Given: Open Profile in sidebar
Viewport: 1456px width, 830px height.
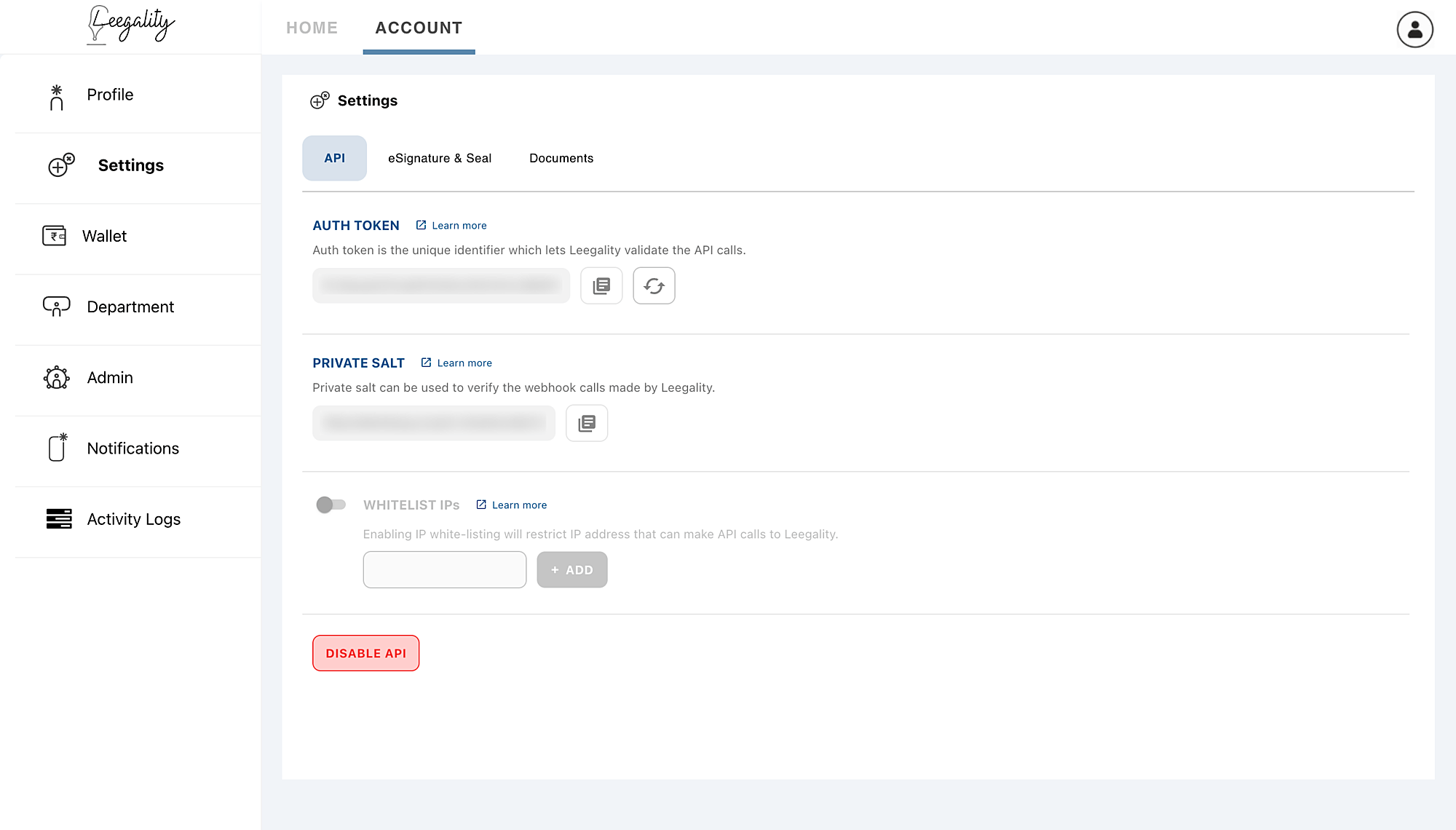Looking at the screenshot, I should click(110, 95).
